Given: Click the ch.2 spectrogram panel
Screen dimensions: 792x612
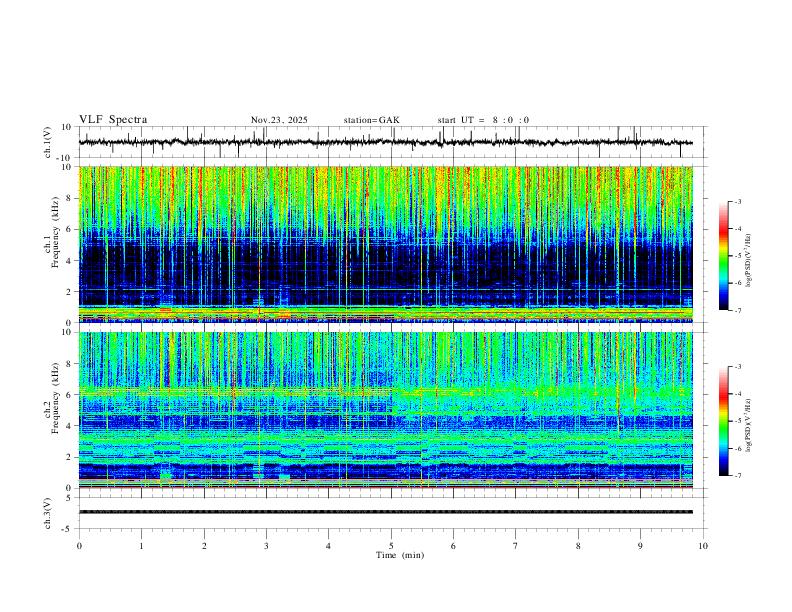Looking at the screenshot, I should point(386,410).
